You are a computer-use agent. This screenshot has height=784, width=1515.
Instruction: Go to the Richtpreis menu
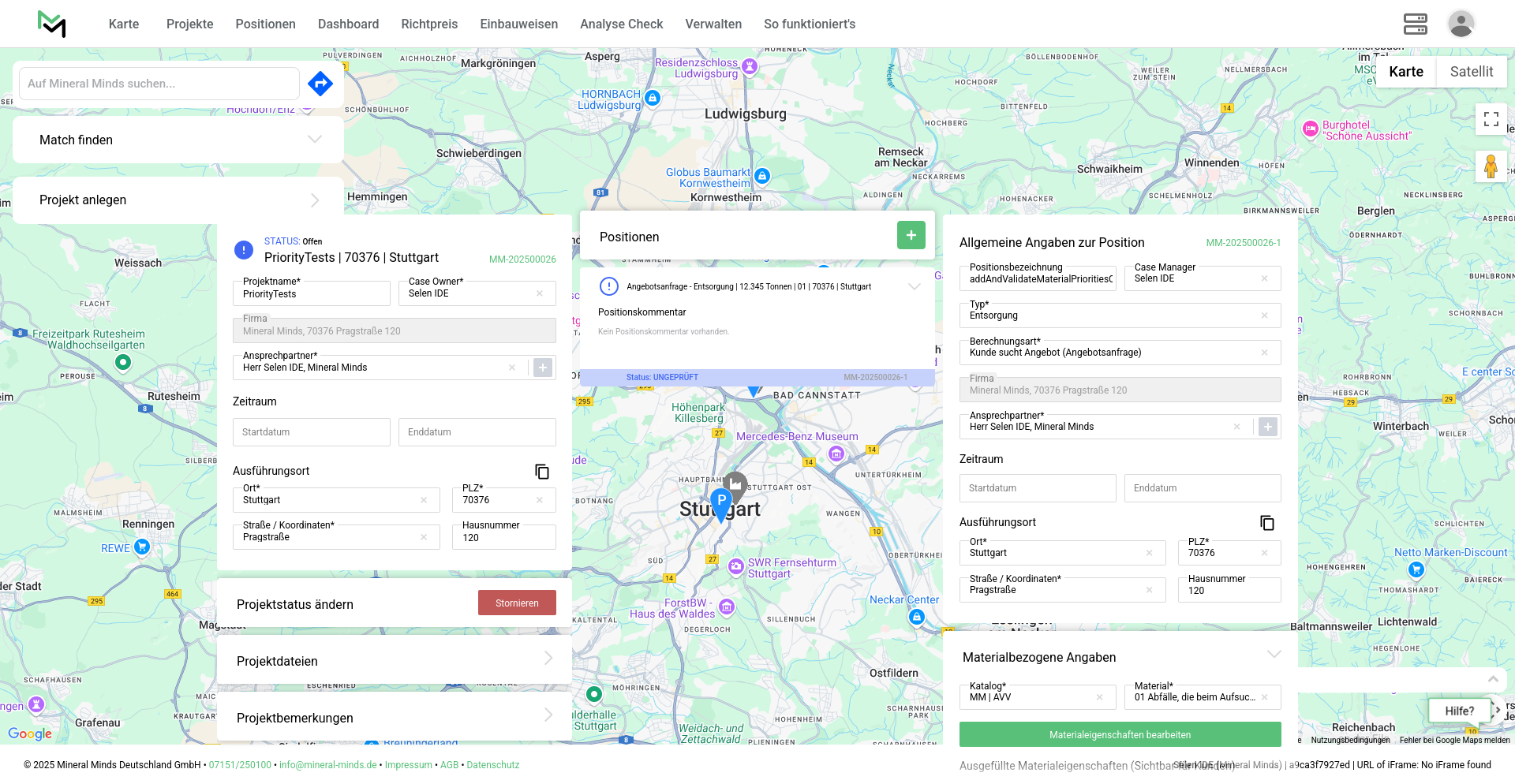pos(428,24)
